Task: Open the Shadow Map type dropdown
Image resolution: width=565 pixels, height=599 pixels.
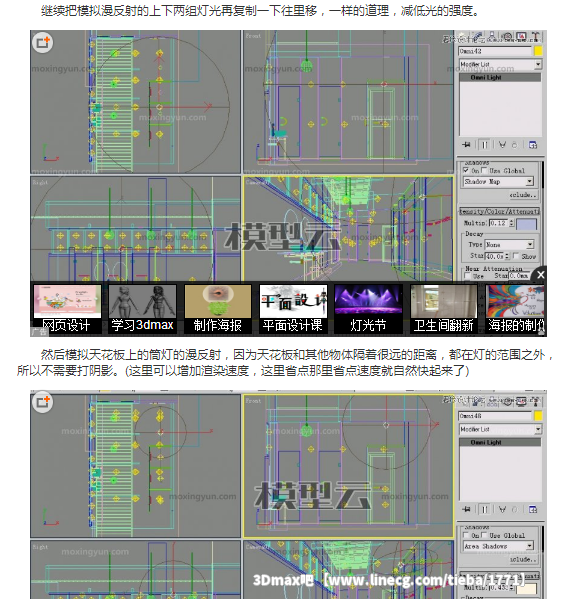Action: coord(499,181)
